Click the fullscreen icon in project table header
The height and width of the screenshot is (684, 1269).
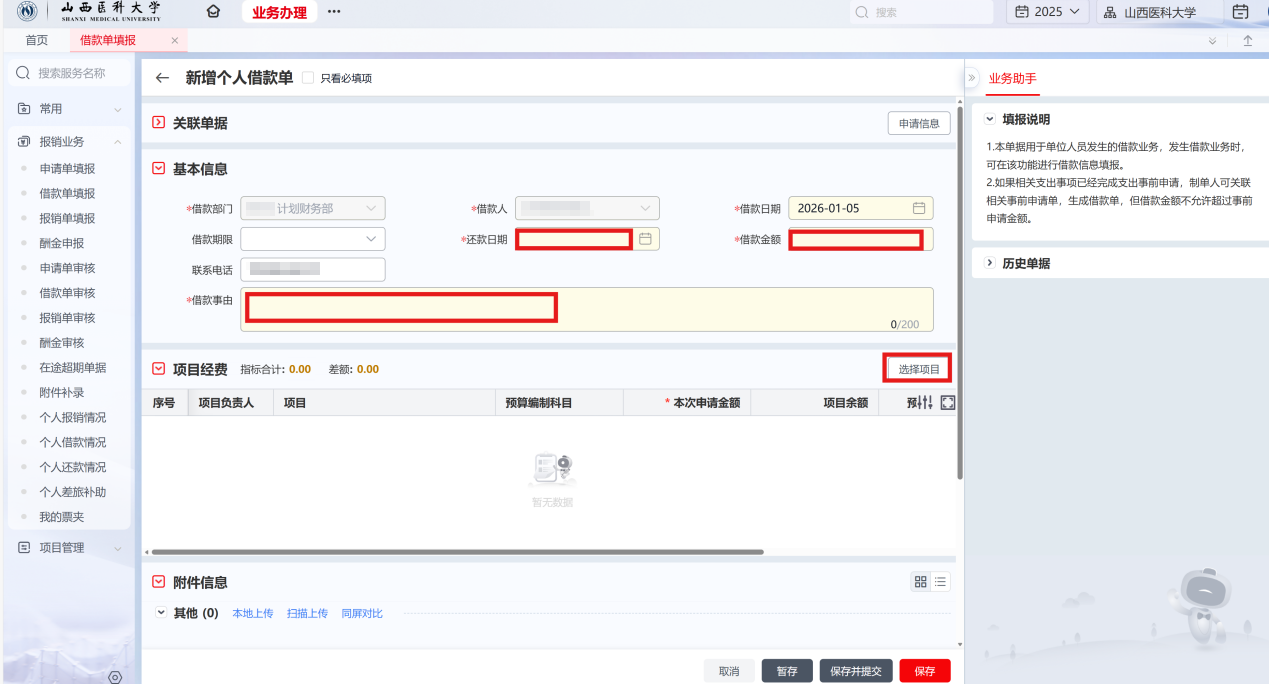tap(947, 402)
